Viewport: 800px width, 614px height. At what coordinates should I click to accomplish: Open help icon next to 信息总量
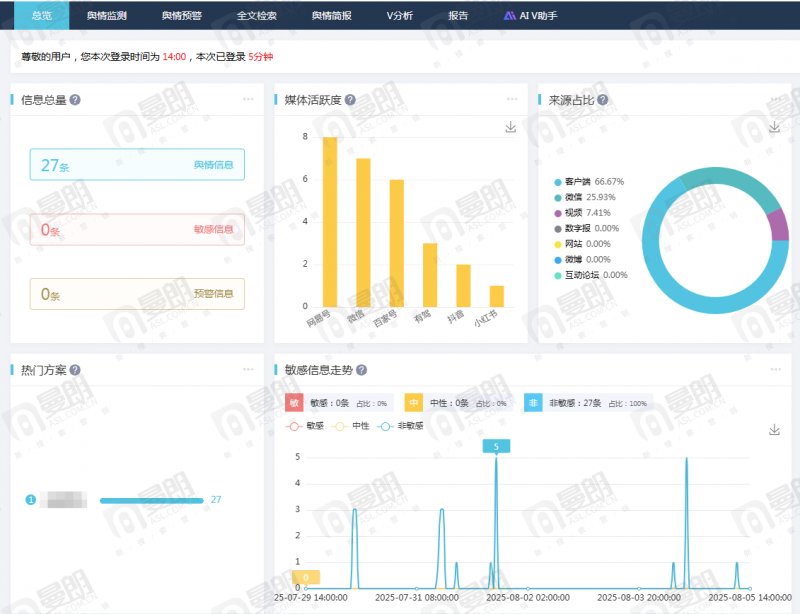click(75, 100)
